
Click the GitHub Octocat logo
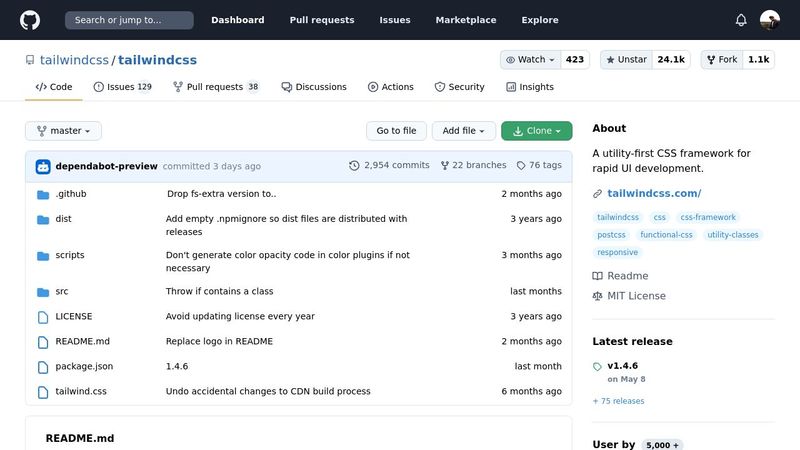tap(30, 20)
